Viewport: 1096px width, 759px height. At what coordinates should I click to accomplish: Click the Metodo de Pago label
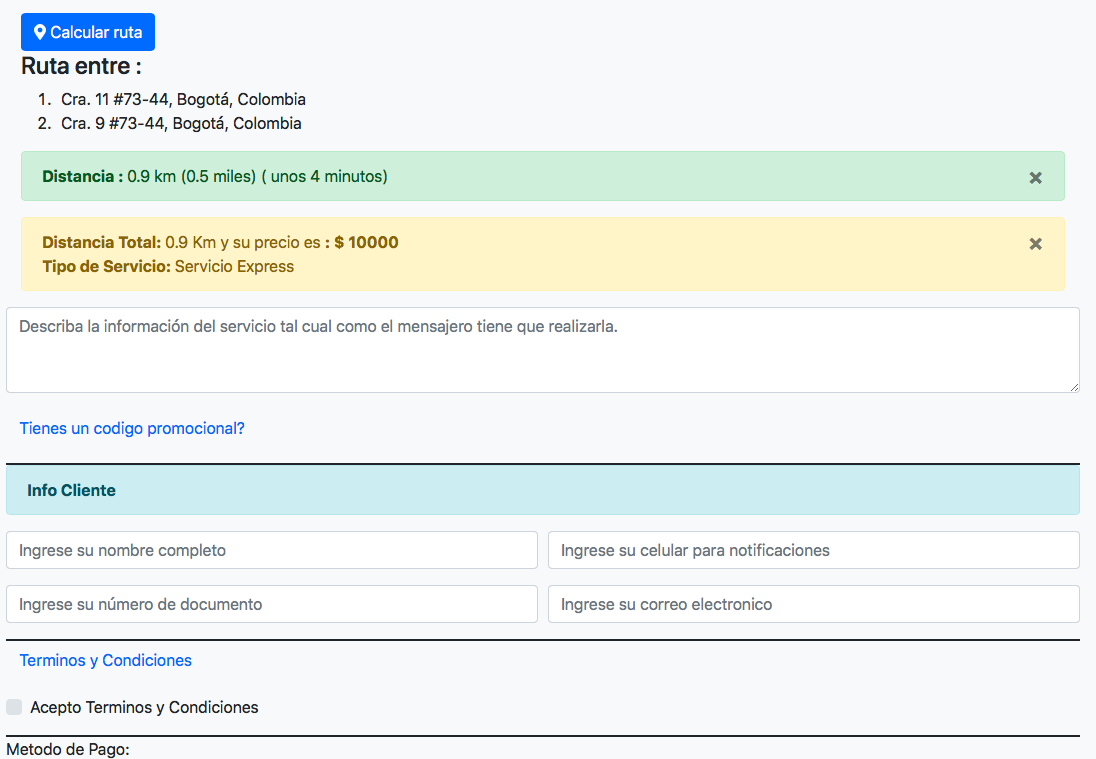point(68,748)
